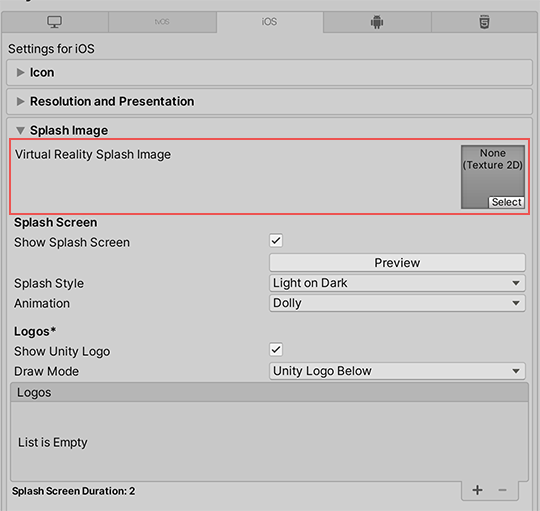
Task: Open the HTML5 WebGL platform tab
Action: [x=485, y=22]
